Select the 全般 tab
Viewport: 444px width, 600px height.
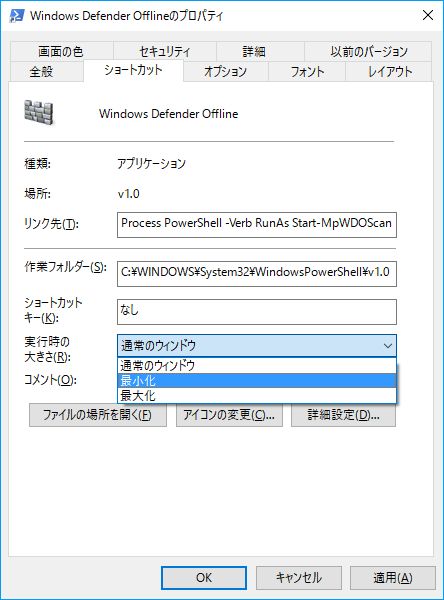[47, 72]
